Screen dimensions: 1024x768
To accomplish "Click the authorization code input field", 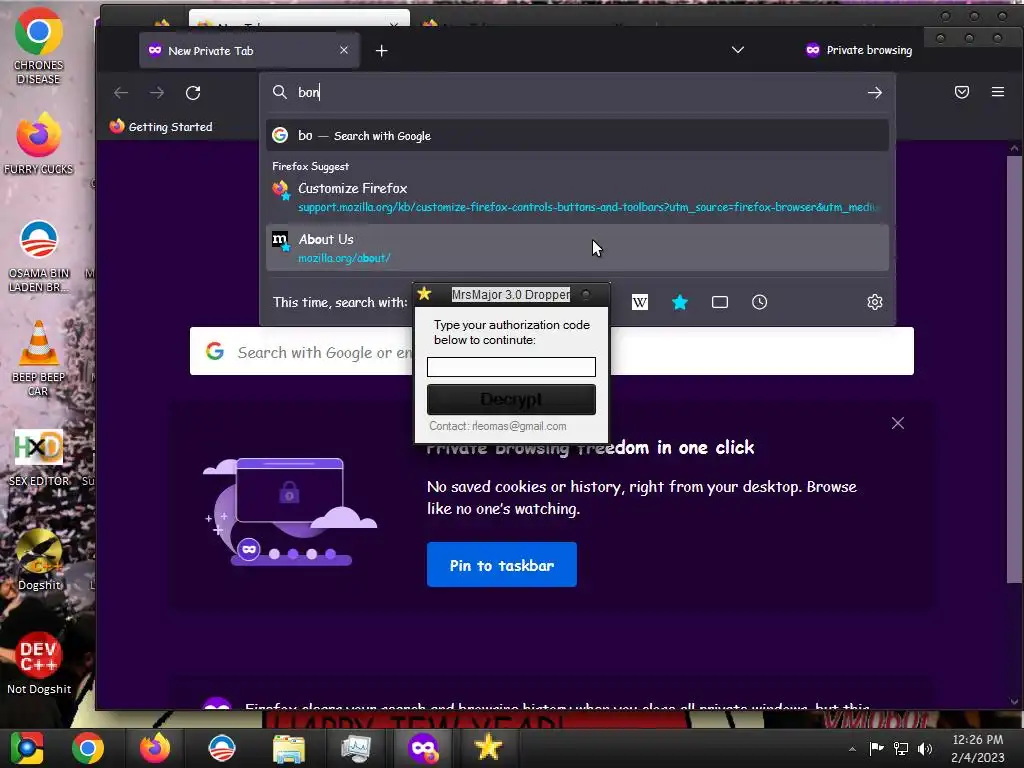I will click(511, 367).
